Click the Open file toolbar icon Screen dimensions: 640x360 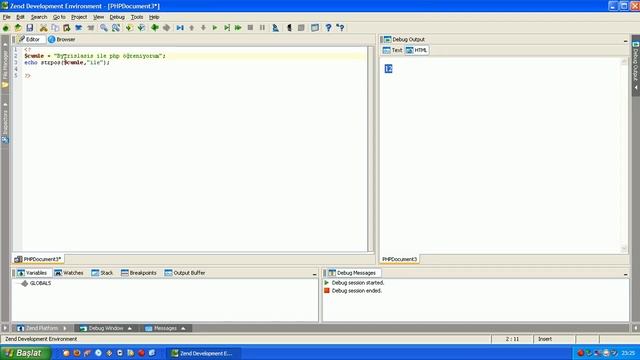click(x=18, y=28)
